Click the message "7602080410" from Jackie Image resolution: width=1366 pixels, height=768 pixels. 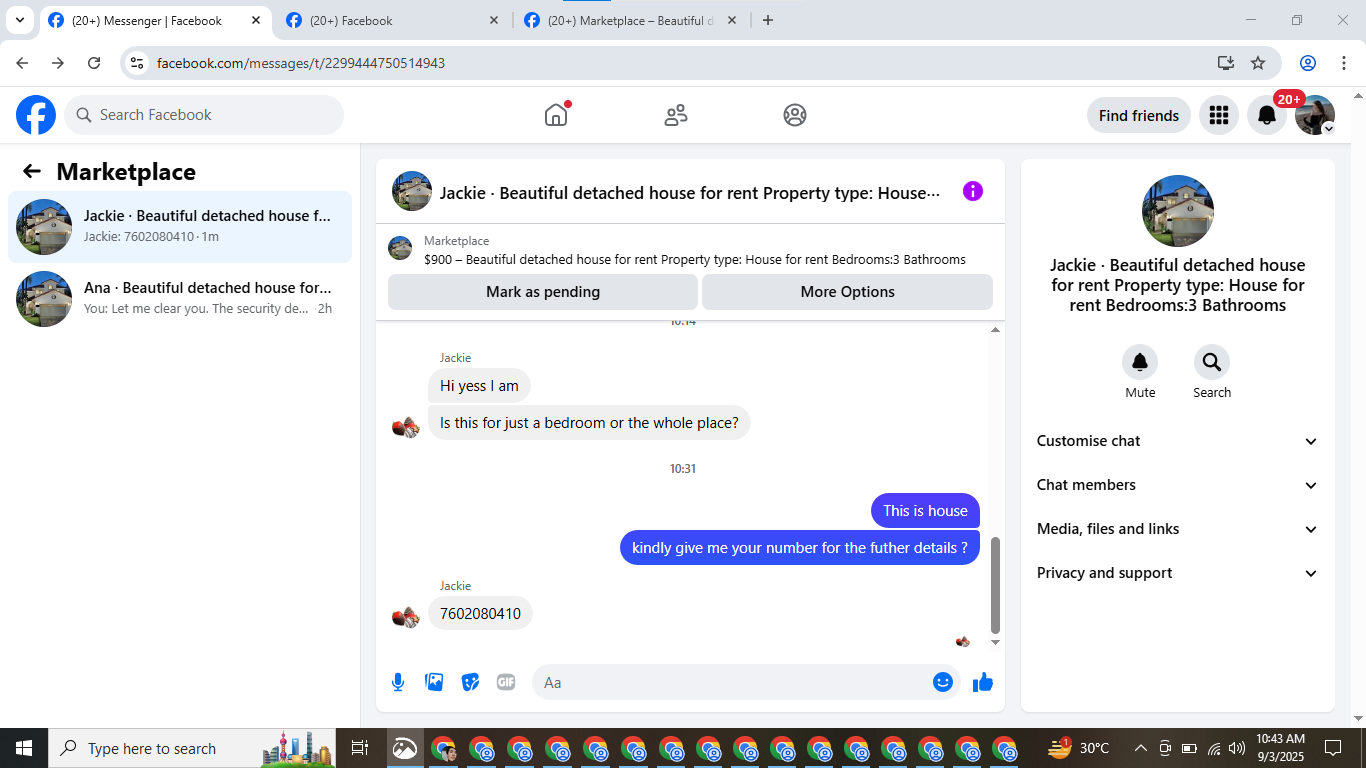[481, 613]
